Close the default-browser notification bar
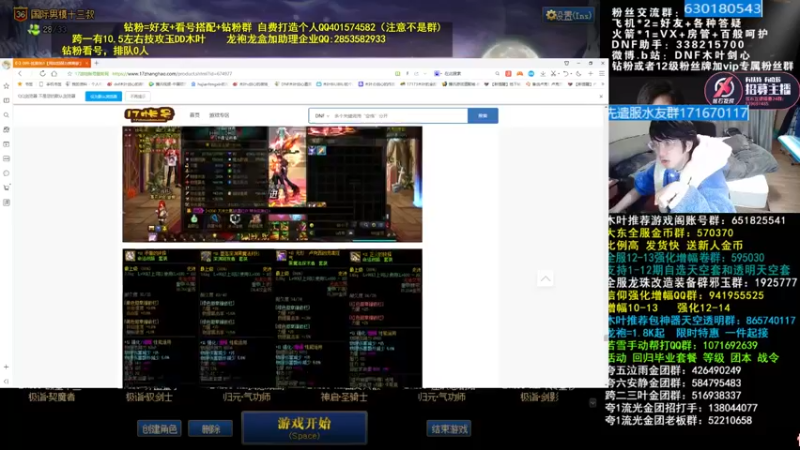Screen dimensions: 800x450 [x=601, y=96]
